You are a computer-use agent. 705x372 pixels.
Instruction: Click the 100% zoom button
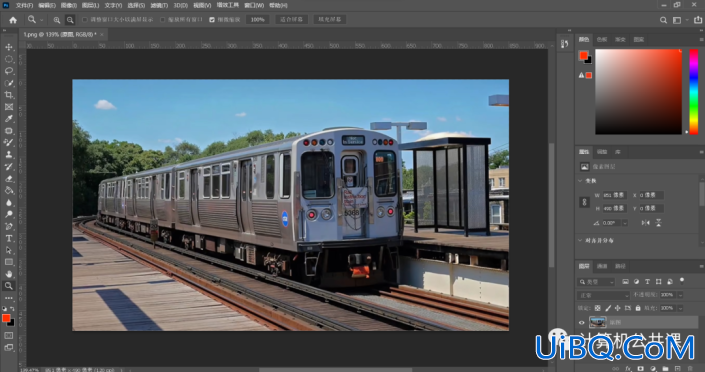tap(258, 20)
